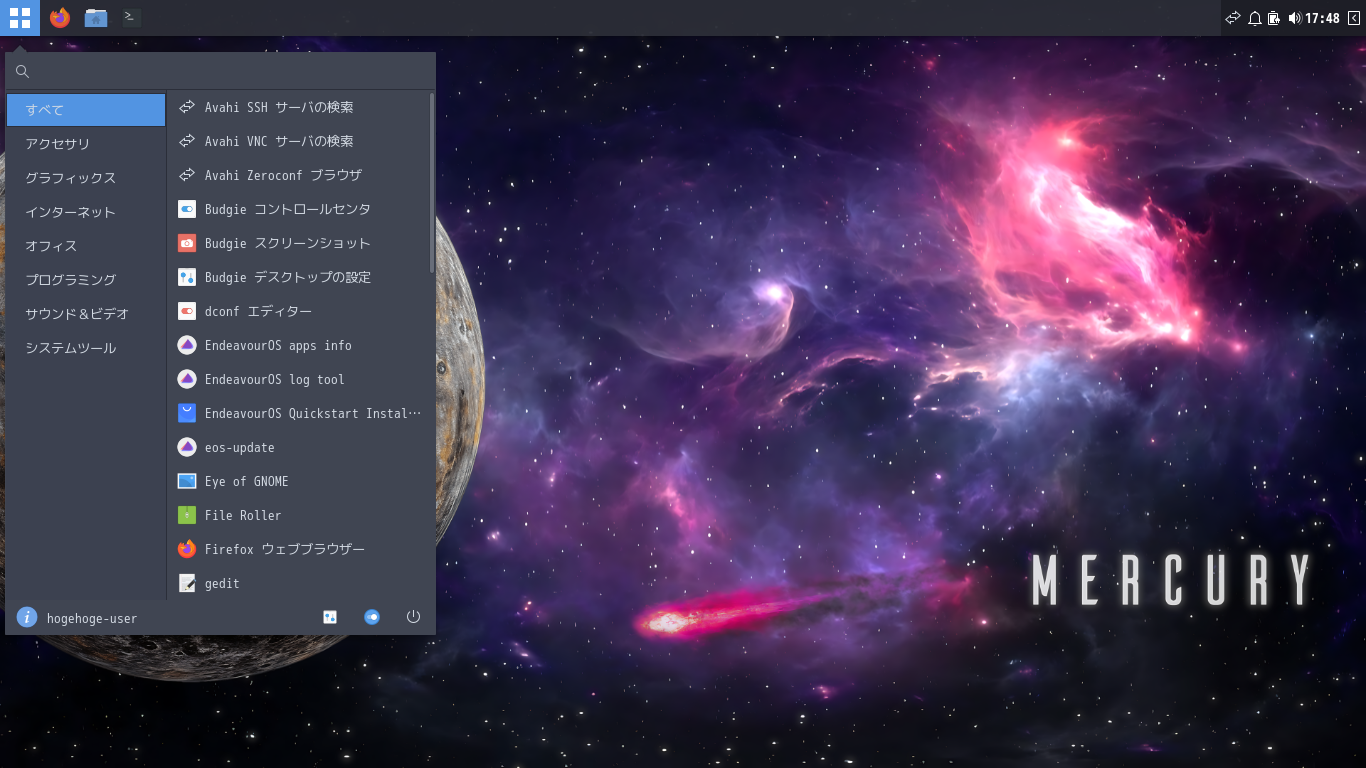
Task: Open hogehoge-user account info
Action: click(78, 618)
